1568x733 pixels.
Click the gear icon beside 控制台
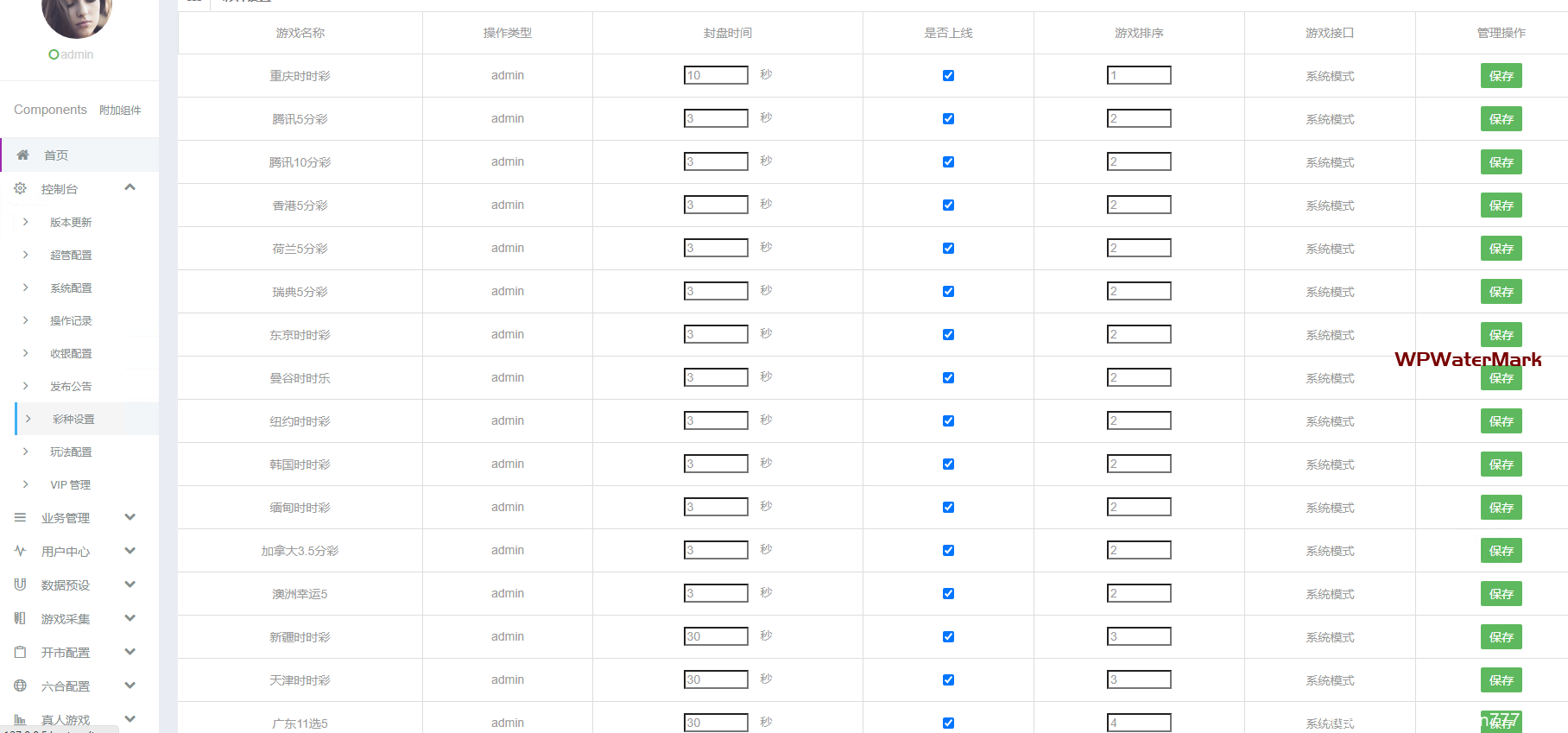click(20, 188)
